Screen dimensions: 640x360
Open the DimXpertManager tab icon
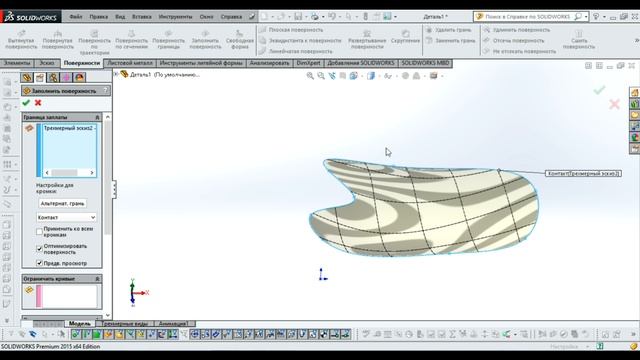click(x=66, y=78)
